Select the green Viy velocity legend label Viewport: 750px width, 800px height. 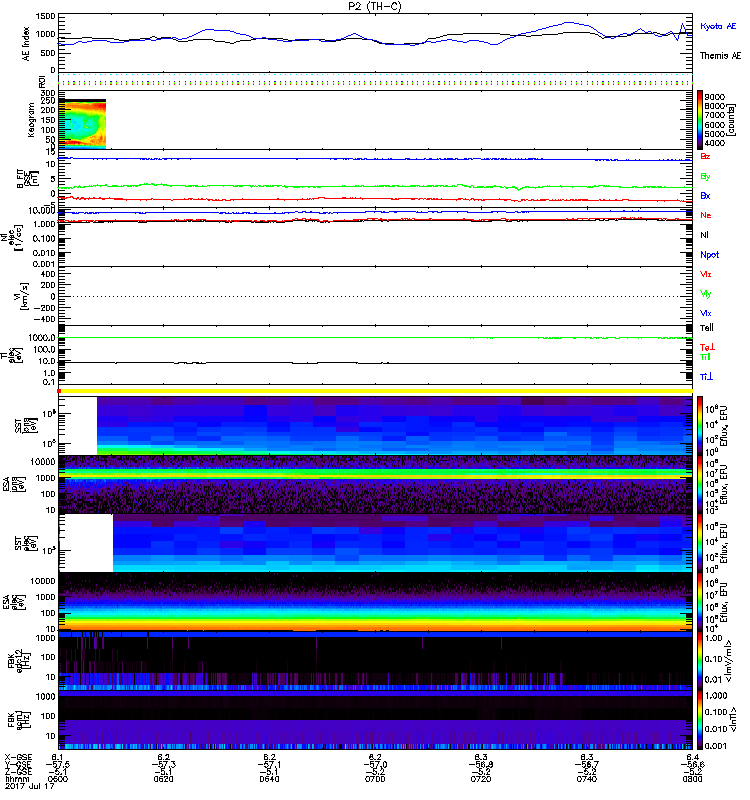(706, 294)
